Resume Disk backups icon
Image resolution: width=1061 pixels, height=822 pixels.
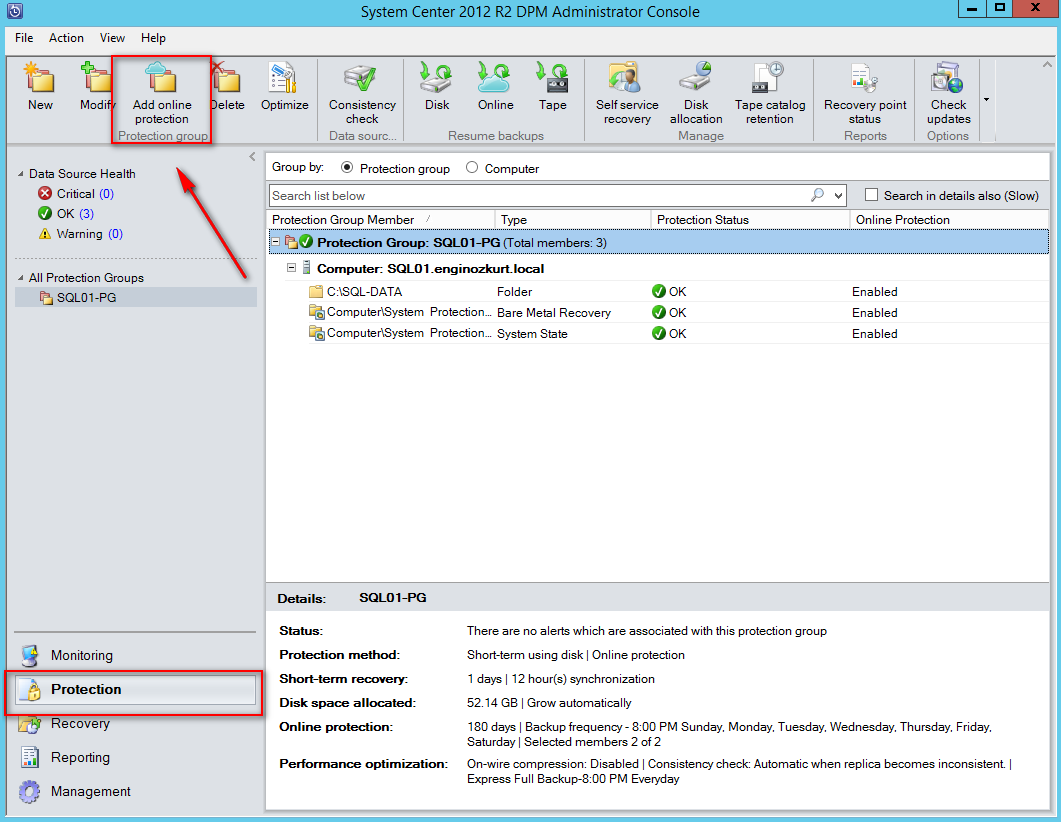(436, 78)
